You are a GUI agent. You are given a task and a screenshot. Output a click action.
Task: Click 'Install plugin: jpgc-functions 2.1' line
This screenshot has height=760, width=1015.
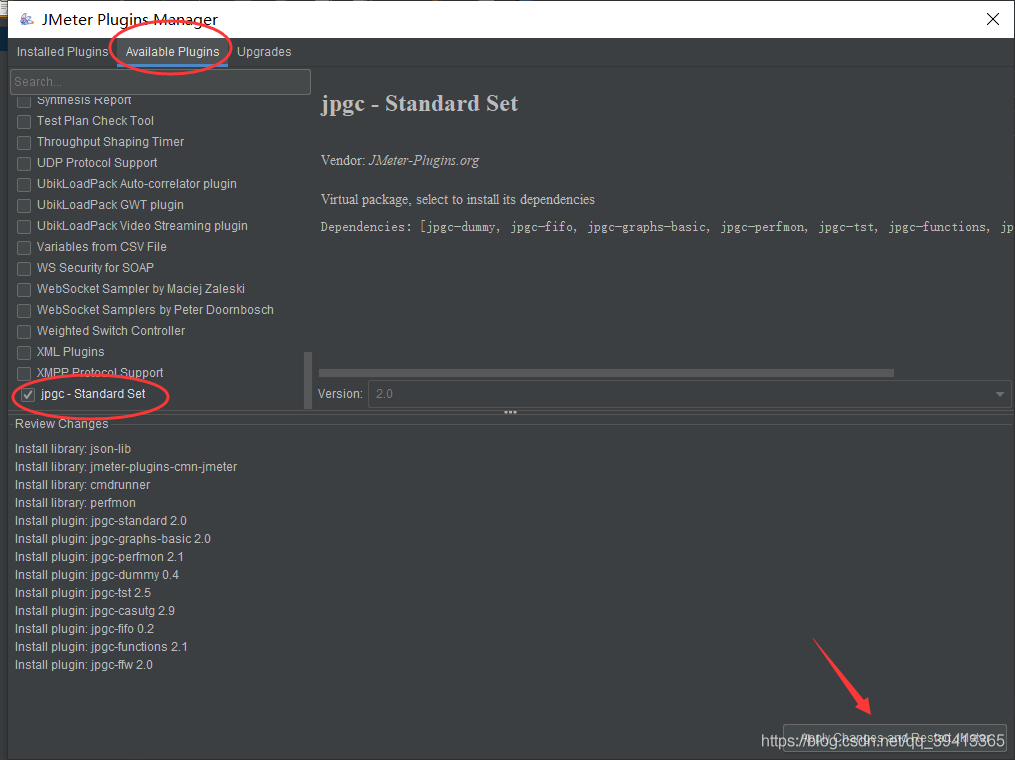pos(101,647)
